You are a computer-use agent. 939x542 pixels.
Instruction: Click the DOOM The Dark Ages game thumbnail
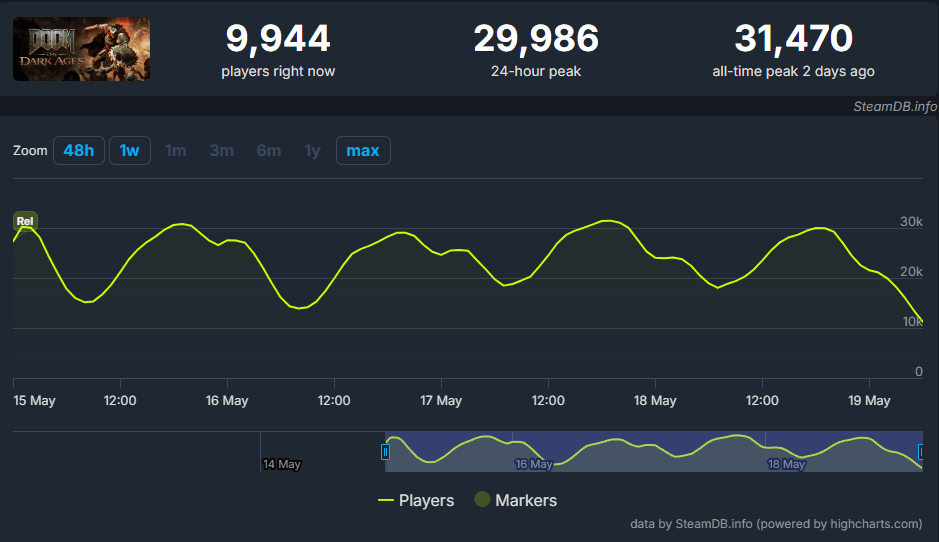81,49
